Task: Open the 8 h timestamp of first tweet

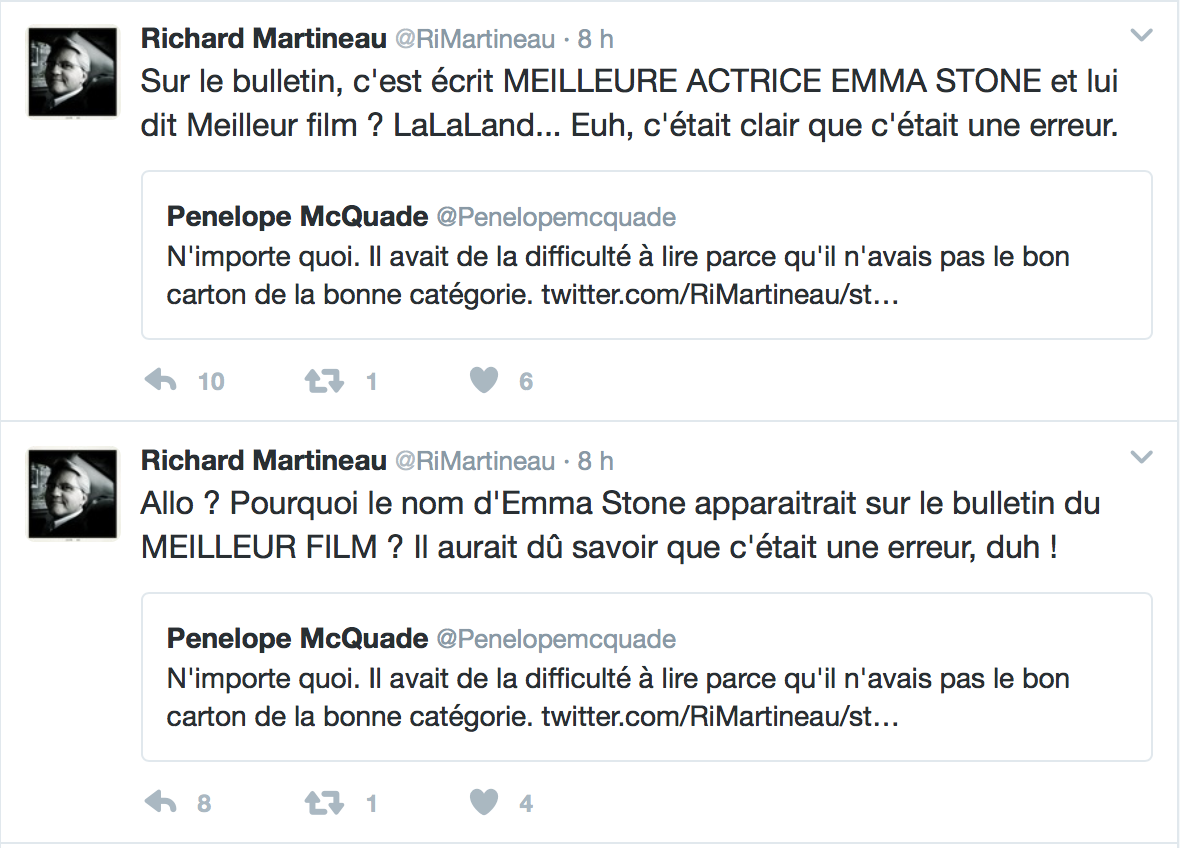Action: point(595,38)
